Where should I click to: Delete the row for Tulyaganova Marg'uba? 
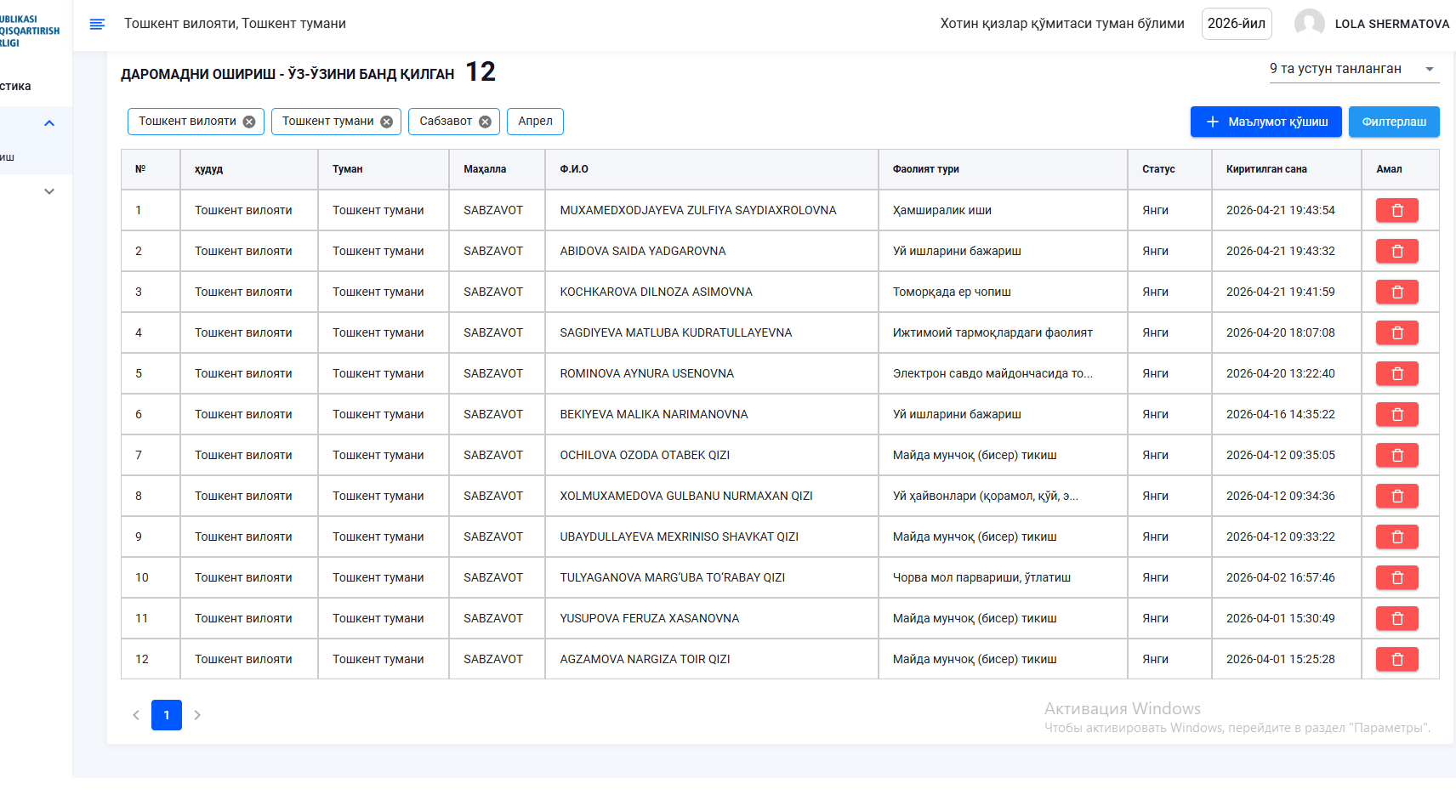click(1396, 577)
